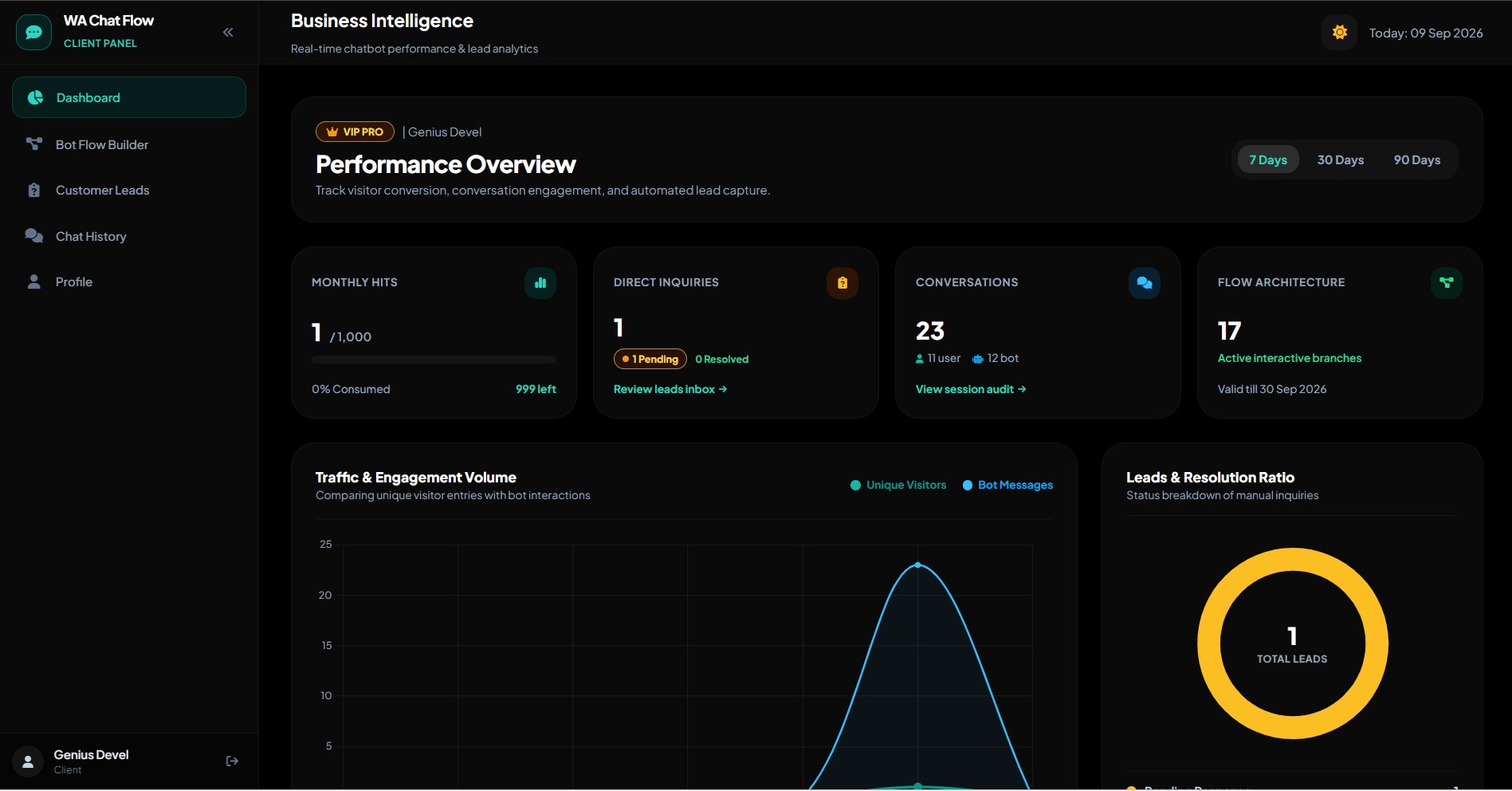Select the 7 Days range

click(1268, 159)
